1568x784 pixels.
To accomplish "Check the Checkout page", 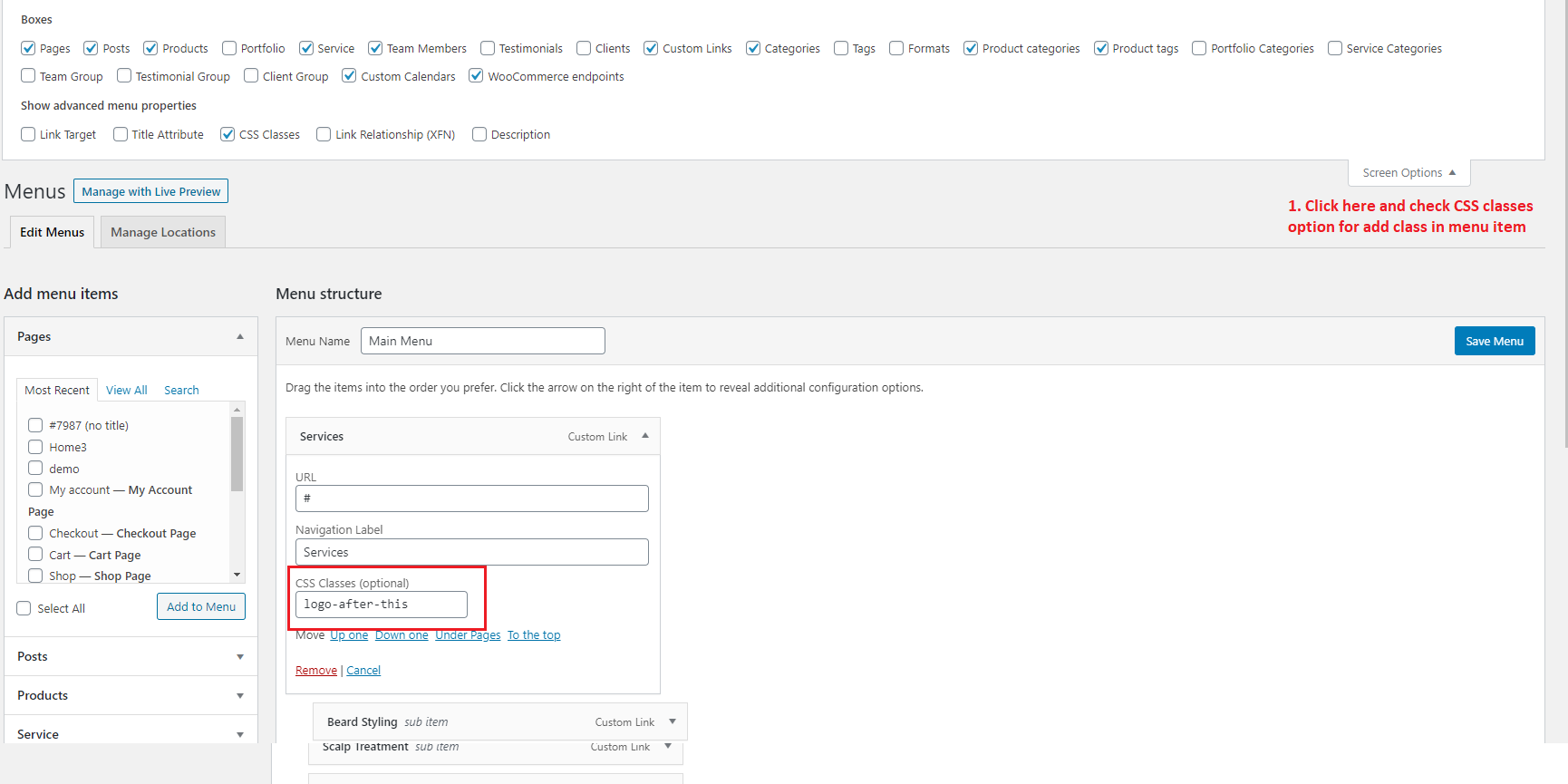I will [35, 533].
